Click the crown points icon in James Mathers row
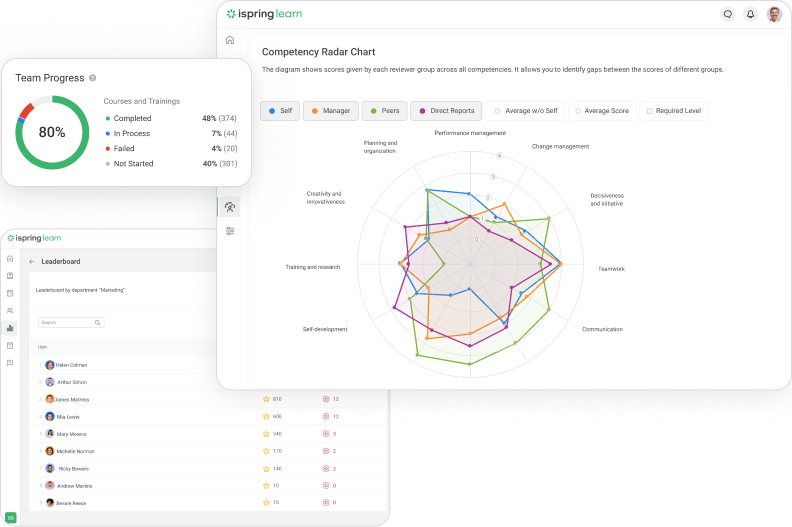This screenshot has width=792, height=527. 266,399
